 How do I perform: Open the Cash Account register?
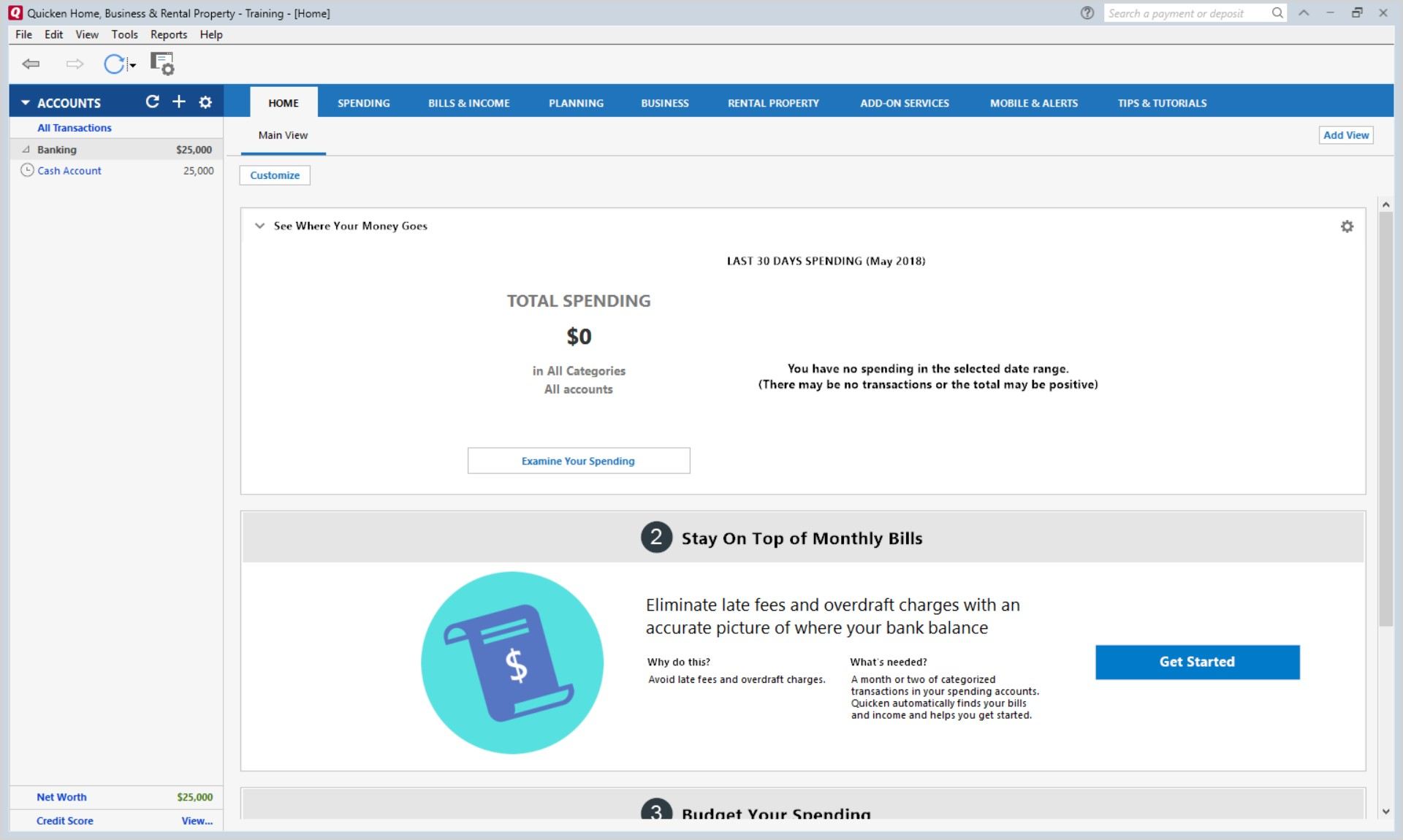tap(69, 171)
